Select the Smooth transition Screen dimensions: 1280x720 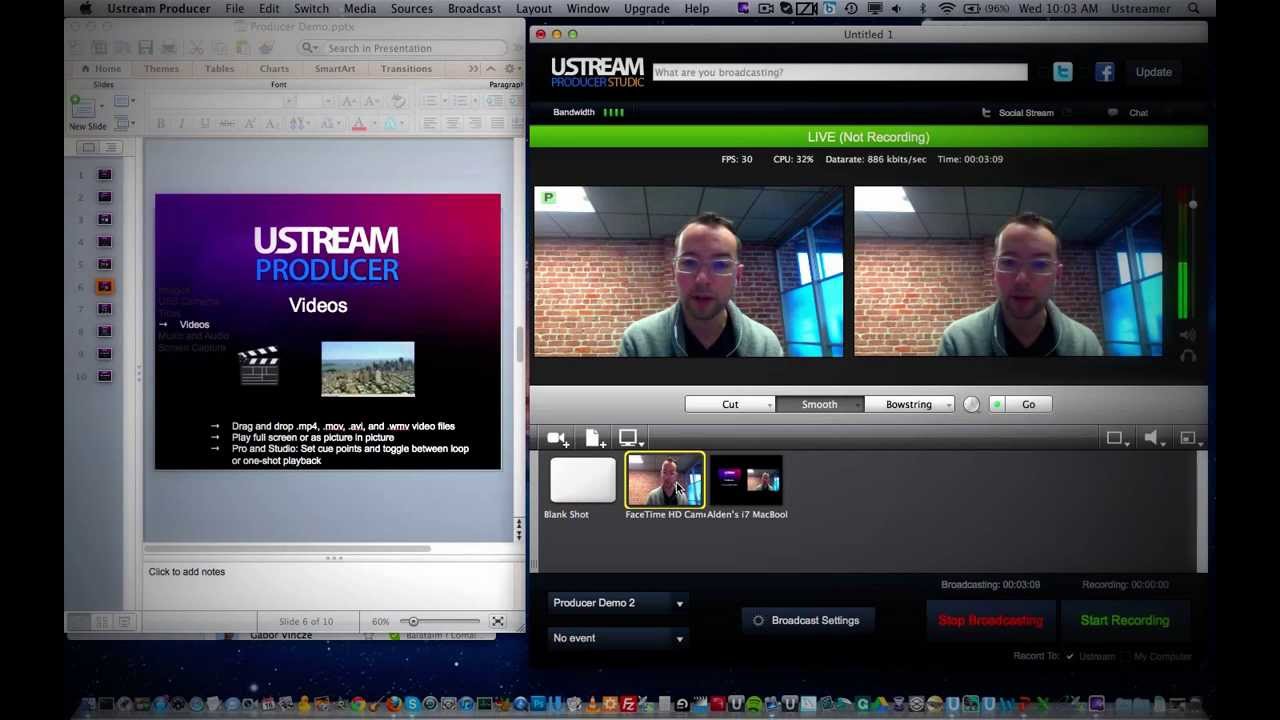point(819,404)
